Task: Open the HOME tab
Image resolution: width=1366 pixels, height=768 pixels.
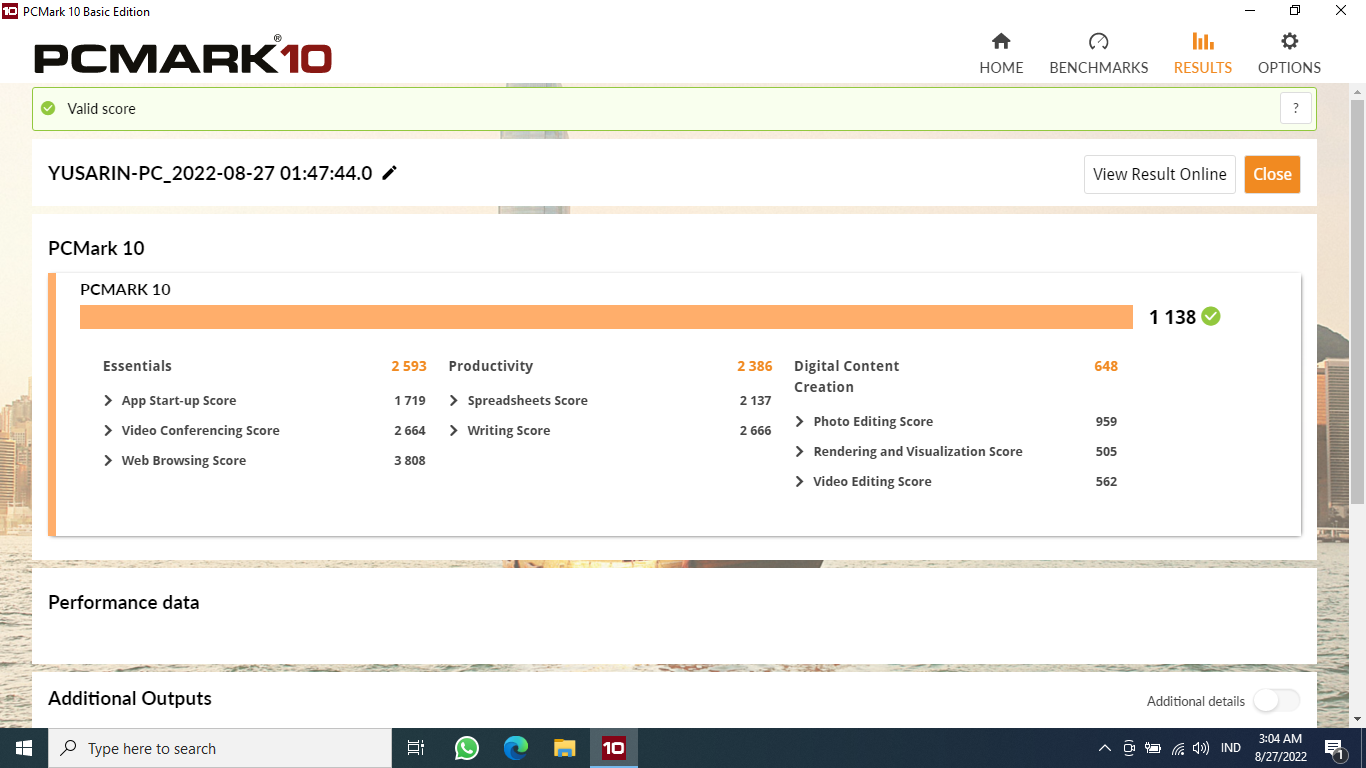Action: [x=1001, y=54]
